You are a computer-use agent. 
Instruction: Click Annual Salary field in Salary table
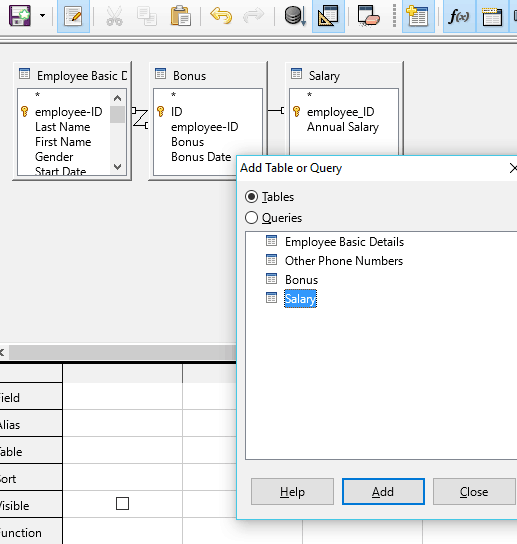pos(343,127)
